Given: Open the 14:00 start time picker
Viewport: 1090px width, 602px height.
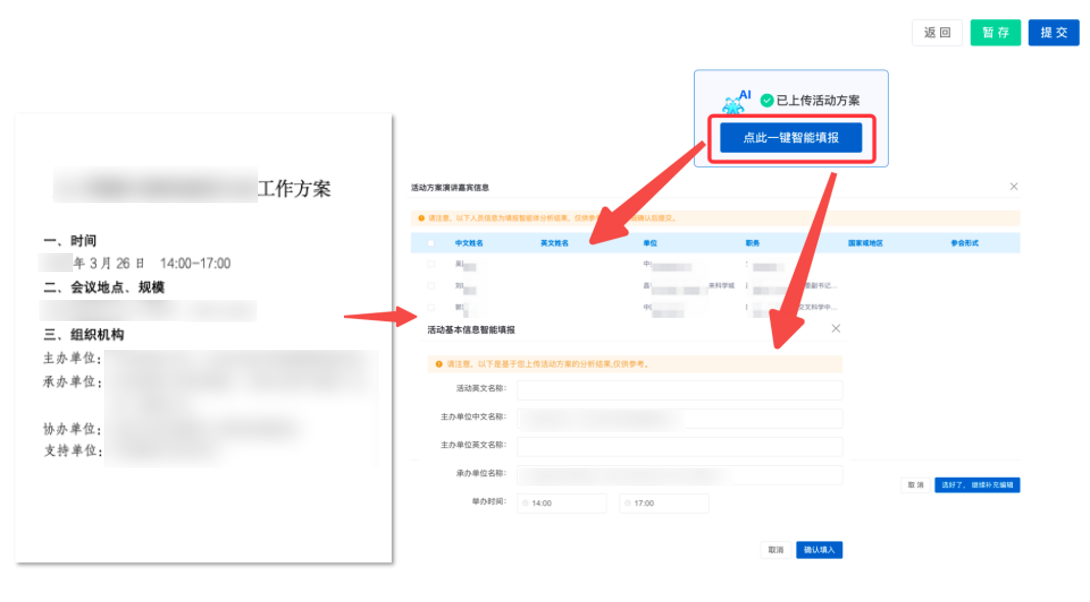Looking at the screenshot, I should point(561,502).
